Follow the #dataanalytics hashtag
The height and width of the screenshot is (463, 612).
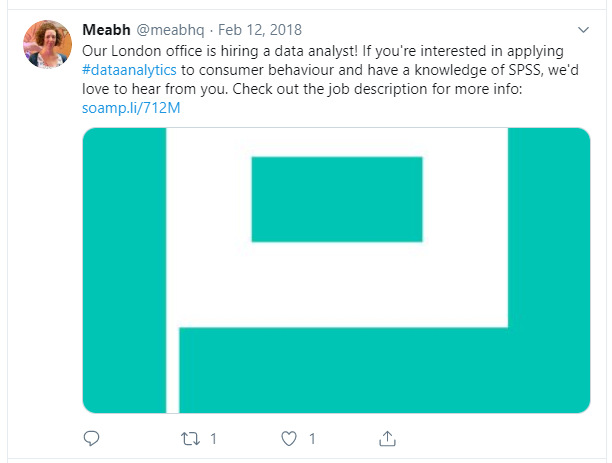(129, 72)
